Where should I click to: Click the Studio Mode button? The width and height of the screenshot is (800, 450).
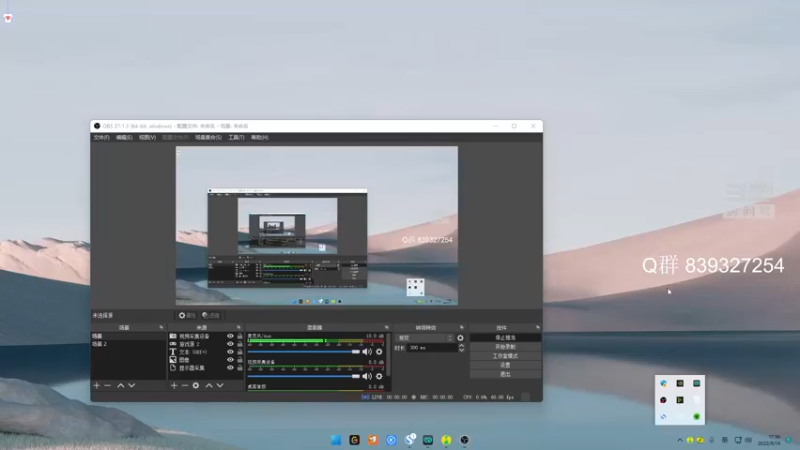pyautogui.click(x=505, y=356)
